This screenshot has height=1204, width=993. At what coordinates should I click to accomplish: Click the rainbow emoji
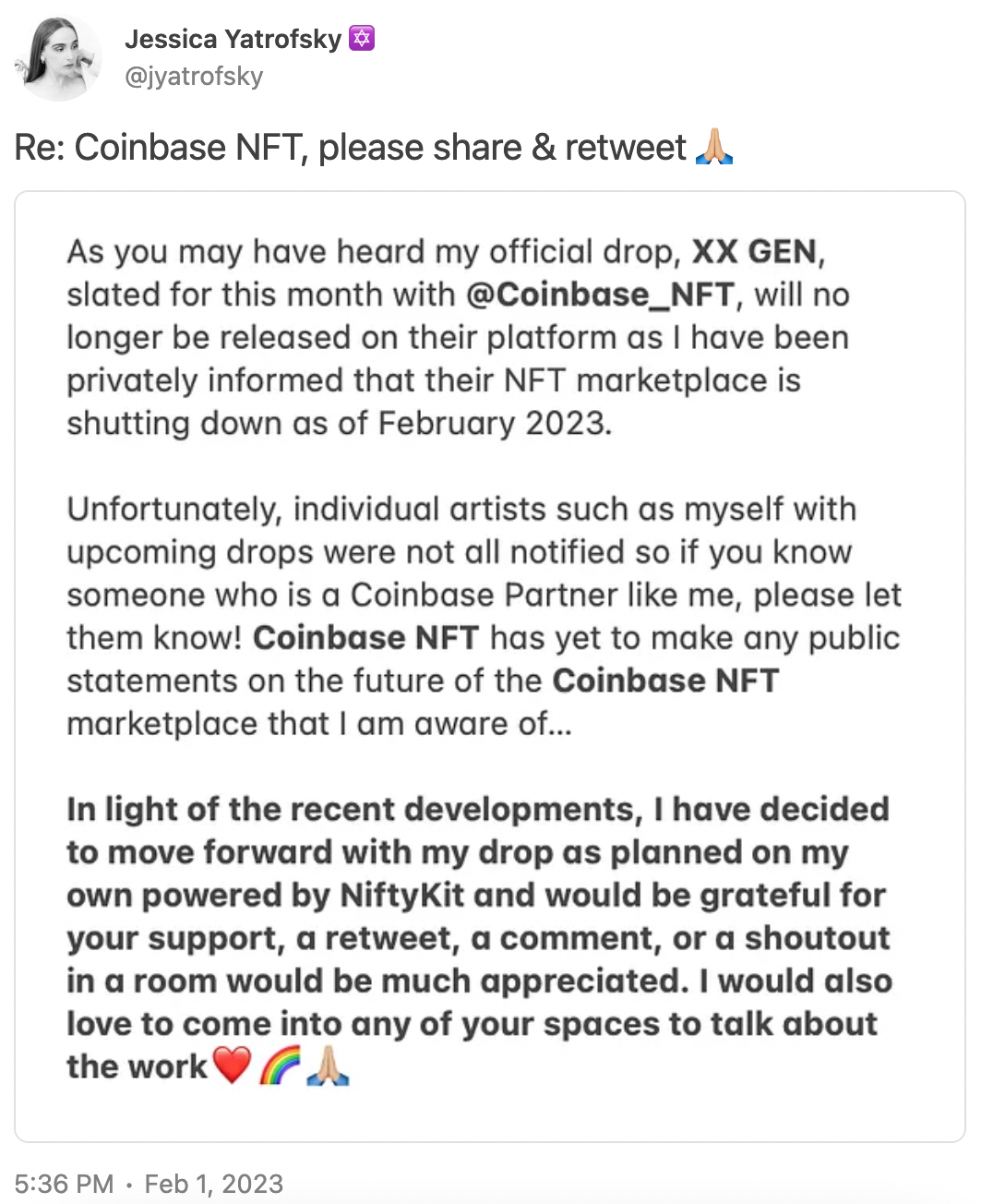(280, 1066)
